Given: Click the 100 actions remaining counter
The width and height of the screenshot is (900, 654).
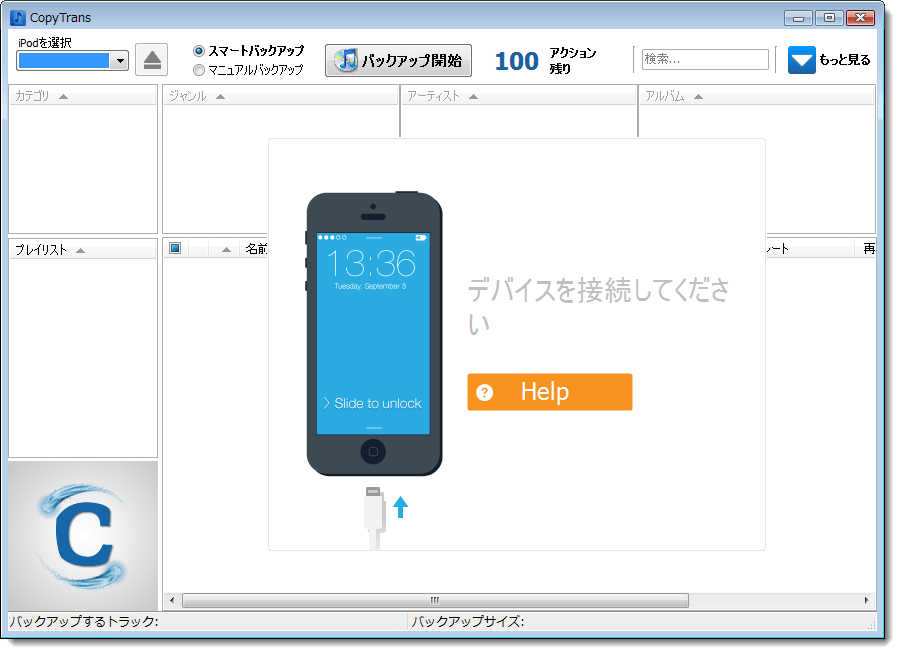Looking at the screenshot, I should [x=517, y=61].
